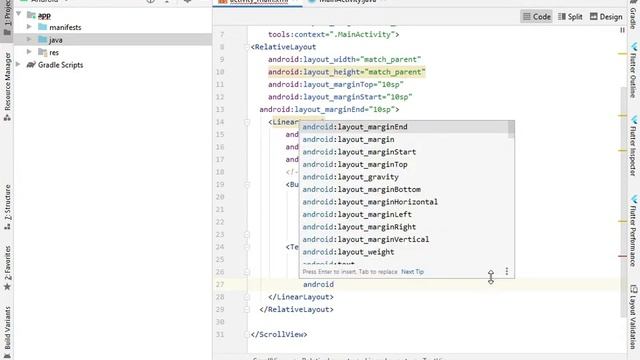
Task: Click android:layout_marginStart="10sp" on line 12
Action: (x=340, y=97)
